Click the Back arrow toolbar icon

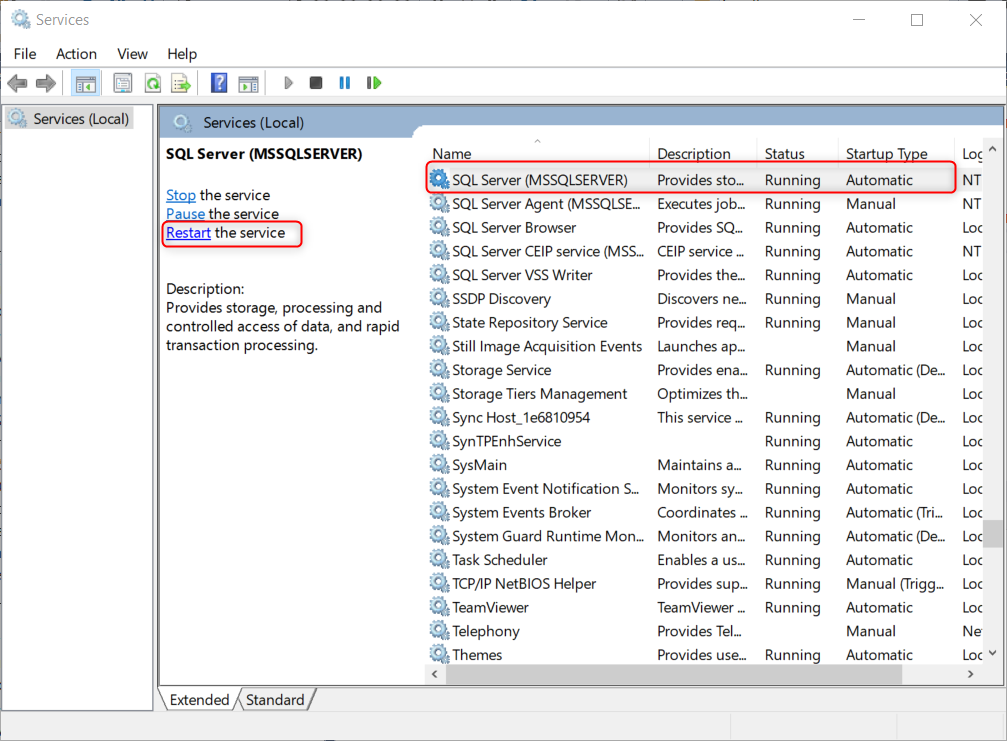tap(17, 83)
